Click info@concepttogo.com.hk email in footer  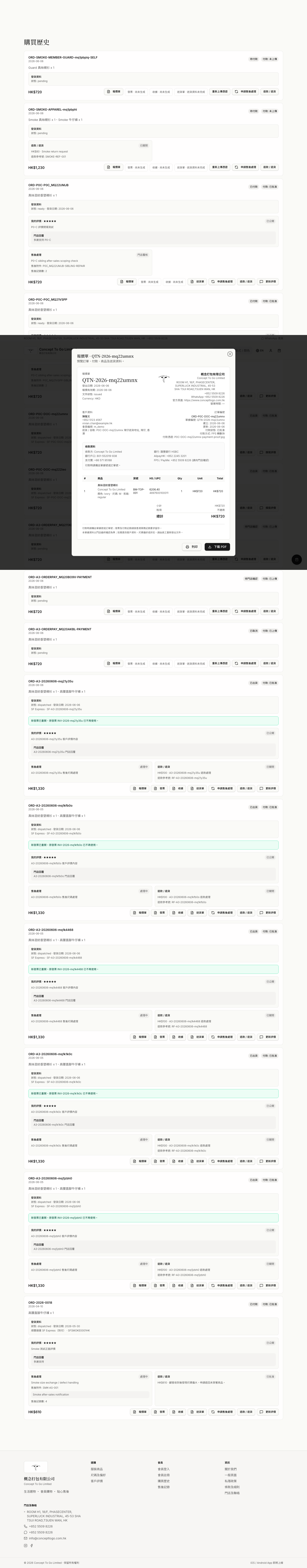[47, 1538]
